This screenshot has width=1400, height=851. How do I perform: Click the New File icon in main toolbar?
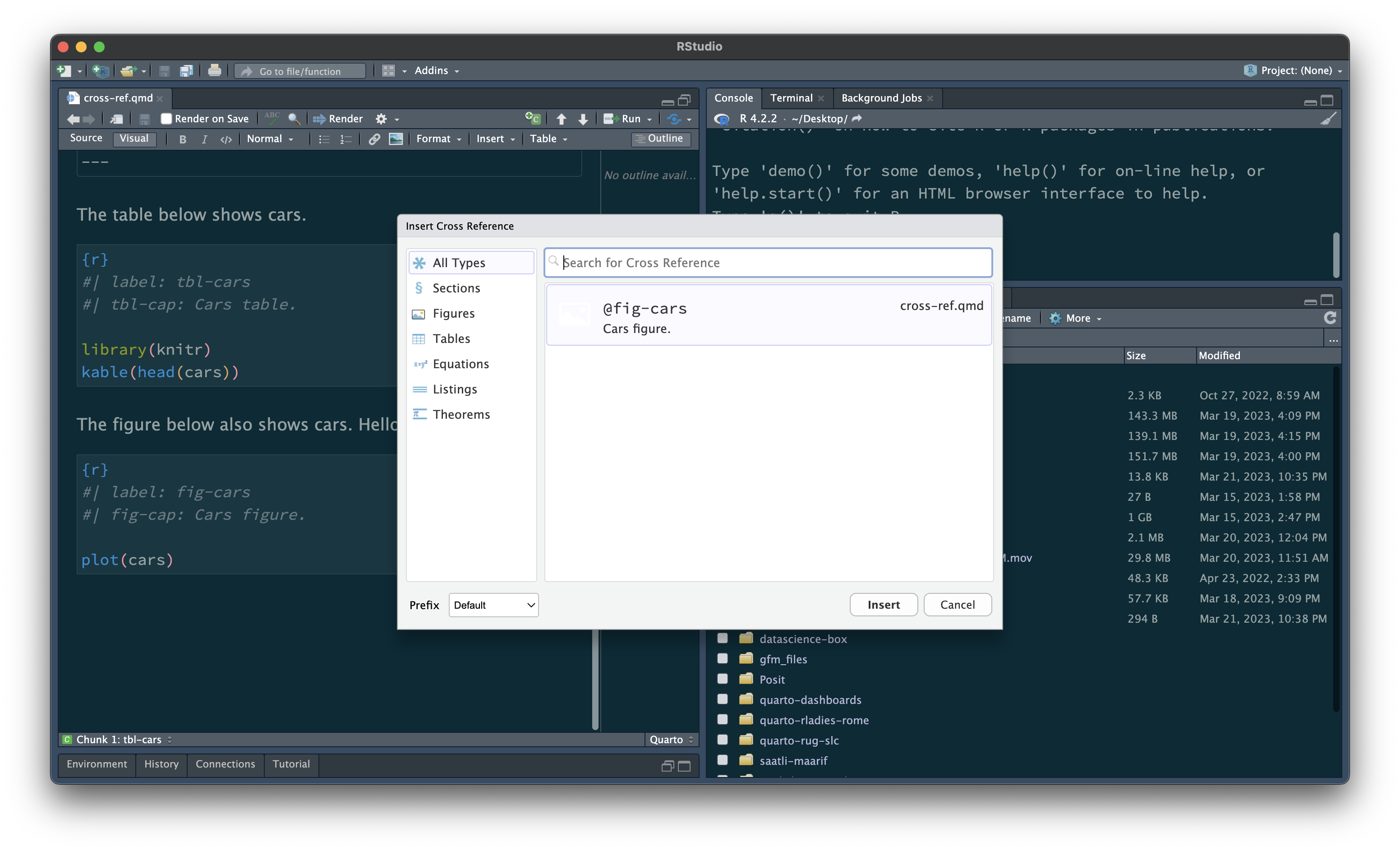(x=64, y=70)
